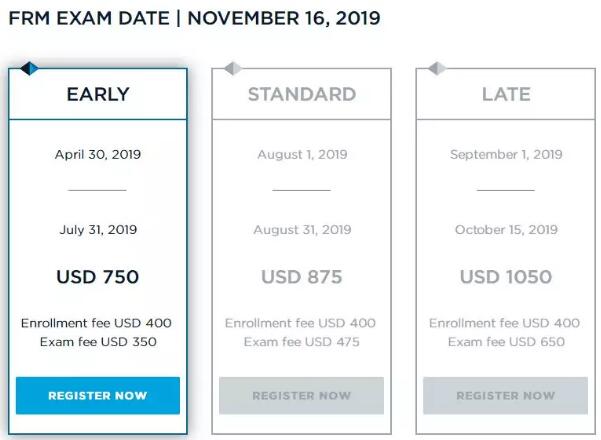
Task: Click Early's Exam fee USD 350 text
Action: [x=98, y=342]
